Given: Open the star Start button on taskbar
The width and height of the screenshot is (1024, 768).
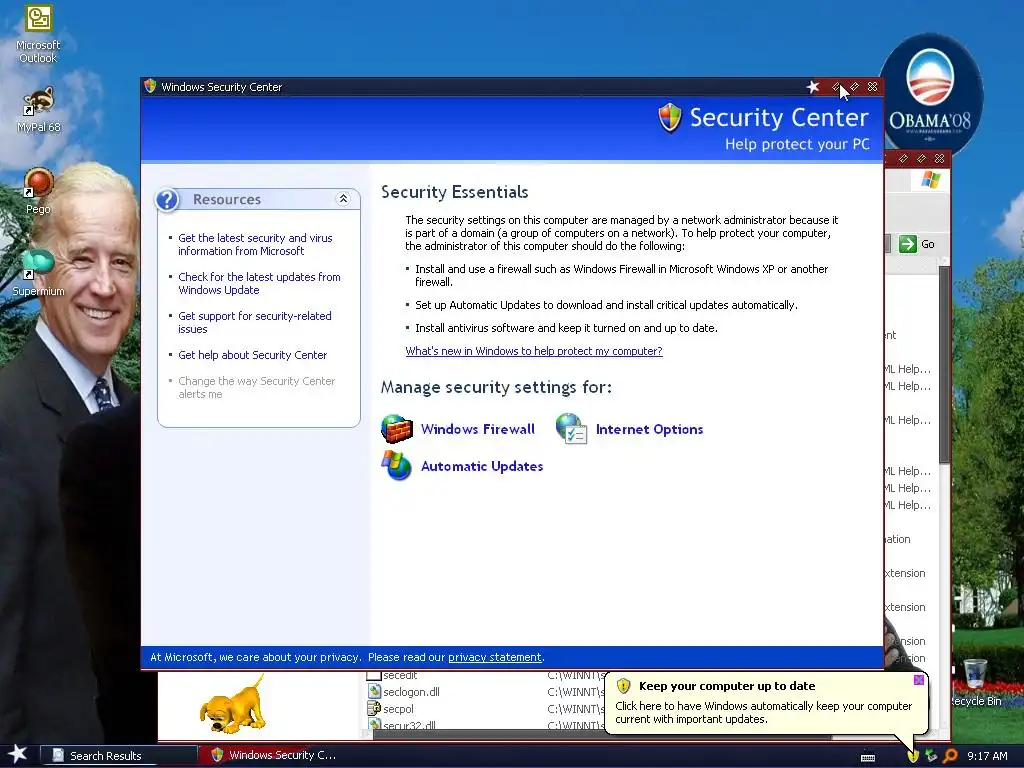Looking at the screenshot, I should pyautogui.click(x=18, y=754).
